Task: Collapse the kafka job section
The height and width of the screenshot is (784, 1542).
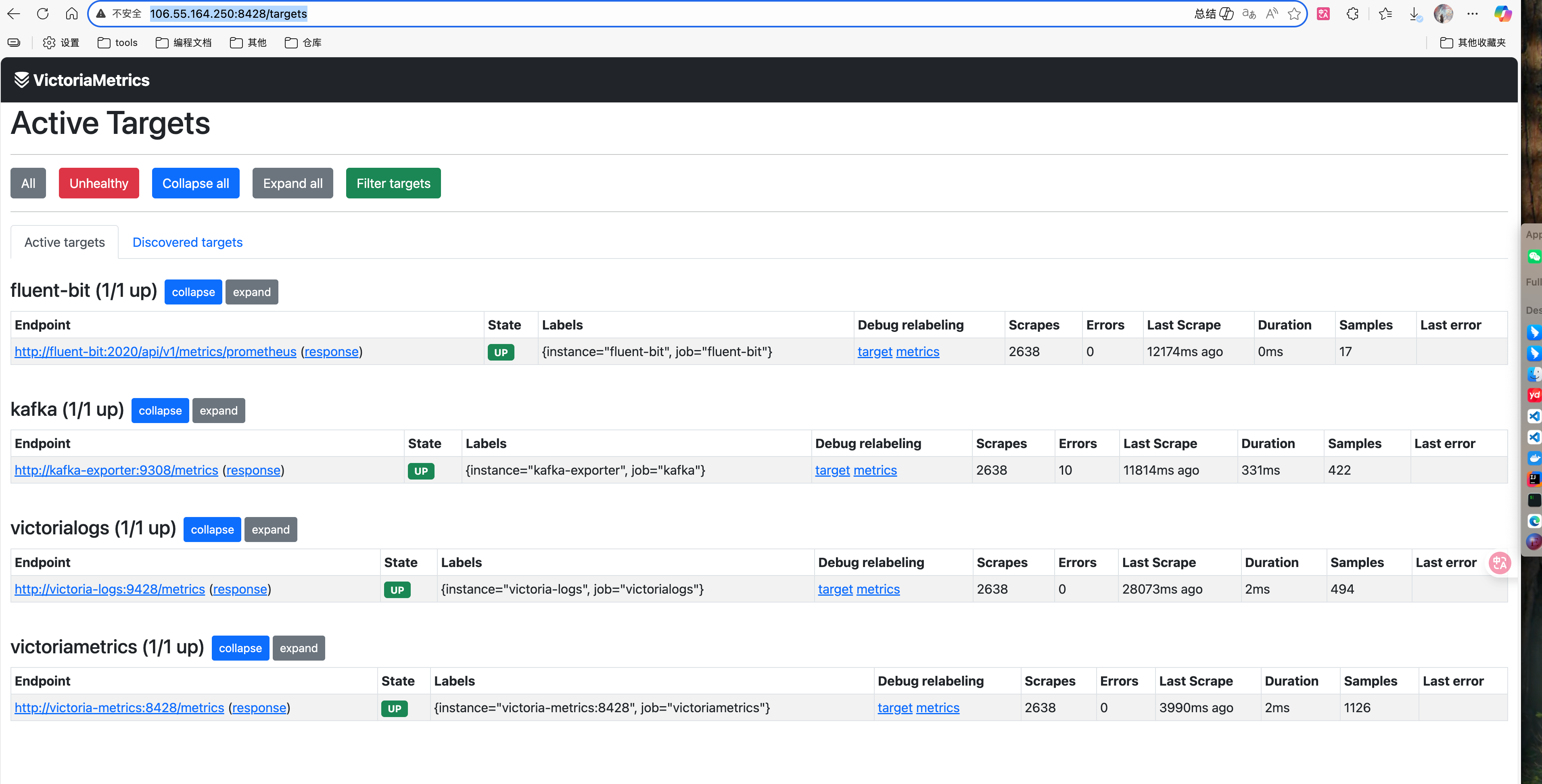Action: coord(160,411)
